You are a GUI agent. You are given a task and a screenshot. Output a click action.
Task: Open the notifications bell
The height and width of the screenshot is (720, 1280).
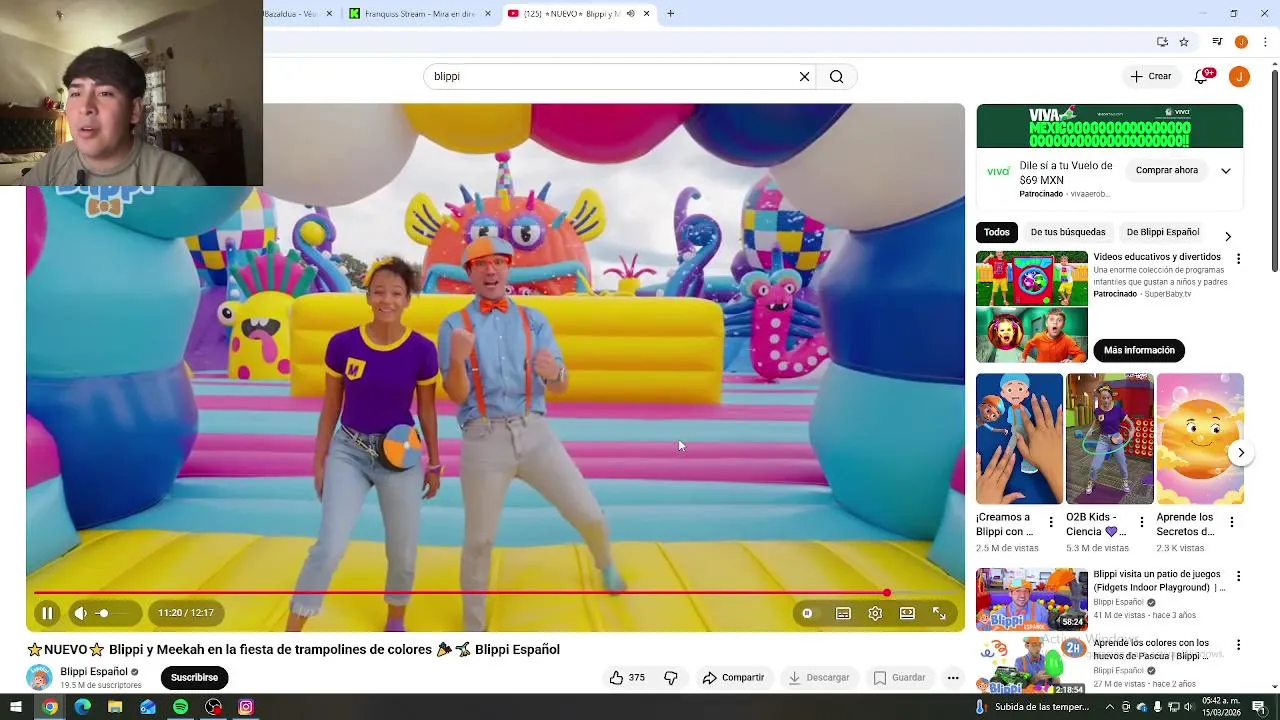point(1202,77)
